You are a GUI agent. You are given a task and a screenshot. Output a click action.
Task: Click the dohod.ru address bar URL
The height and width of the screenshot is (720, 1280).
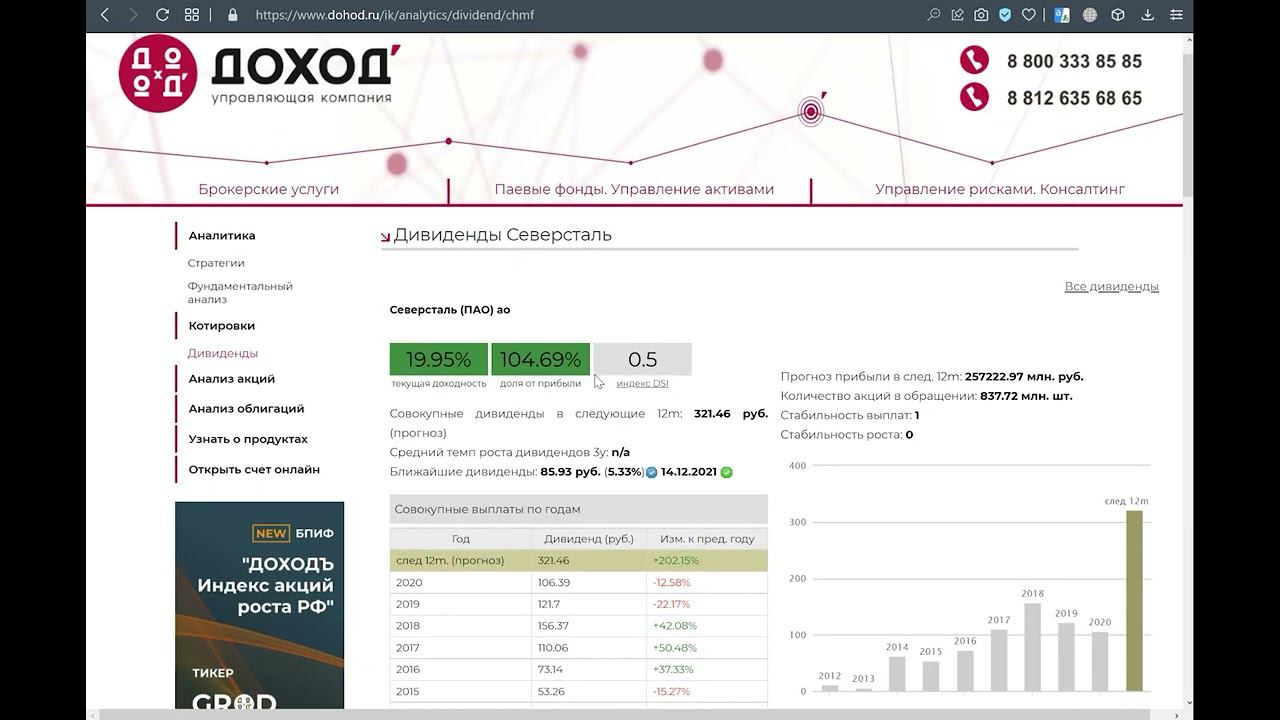[395, 15]
